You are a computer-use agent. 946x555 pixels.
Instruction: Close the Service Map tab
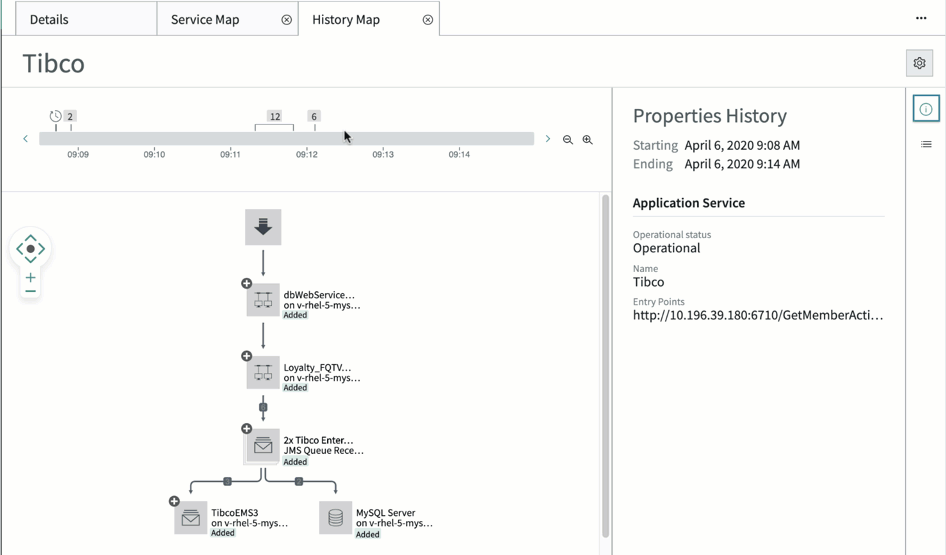pos(287,20)
